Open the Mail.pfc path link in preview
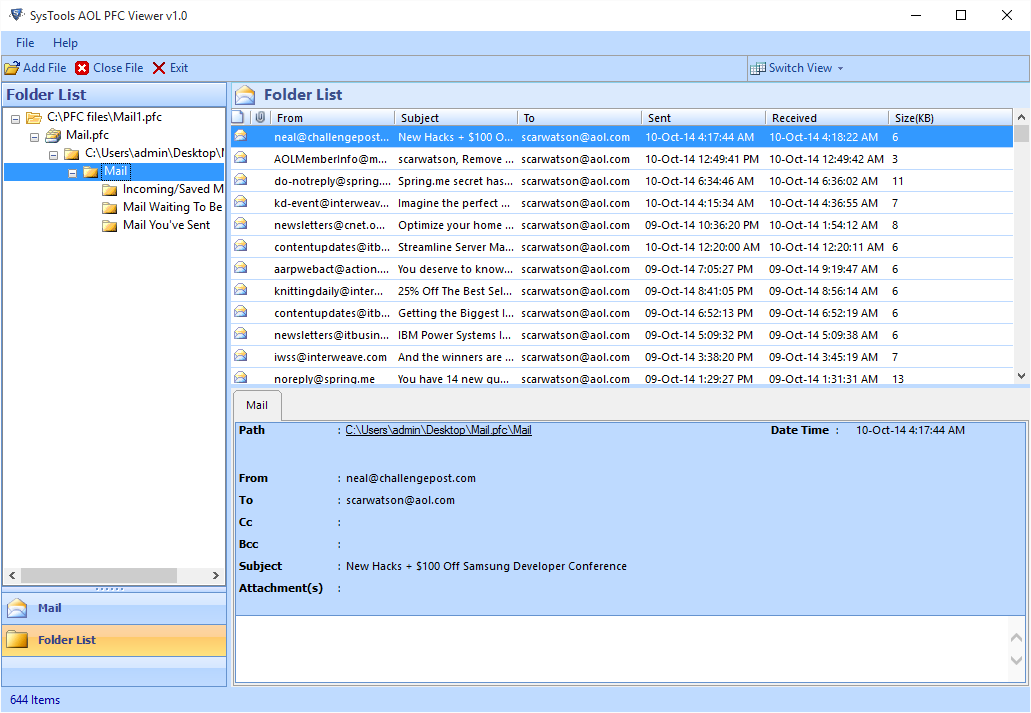Viewport: 1031px width, 713px height. (438, 430)
